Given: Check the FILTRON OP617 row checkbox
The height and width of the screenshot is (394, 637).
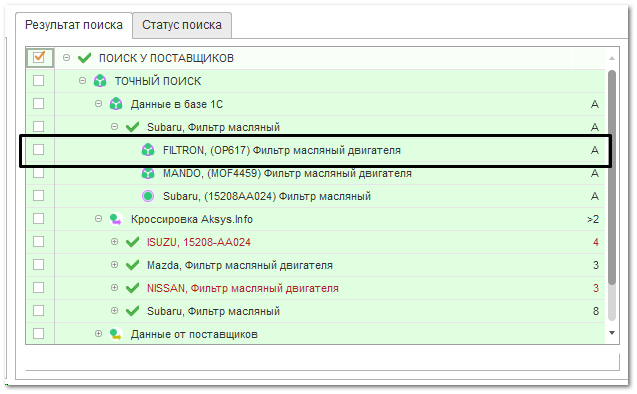Looking at the screenshot, I should click(x=39, y=149).
